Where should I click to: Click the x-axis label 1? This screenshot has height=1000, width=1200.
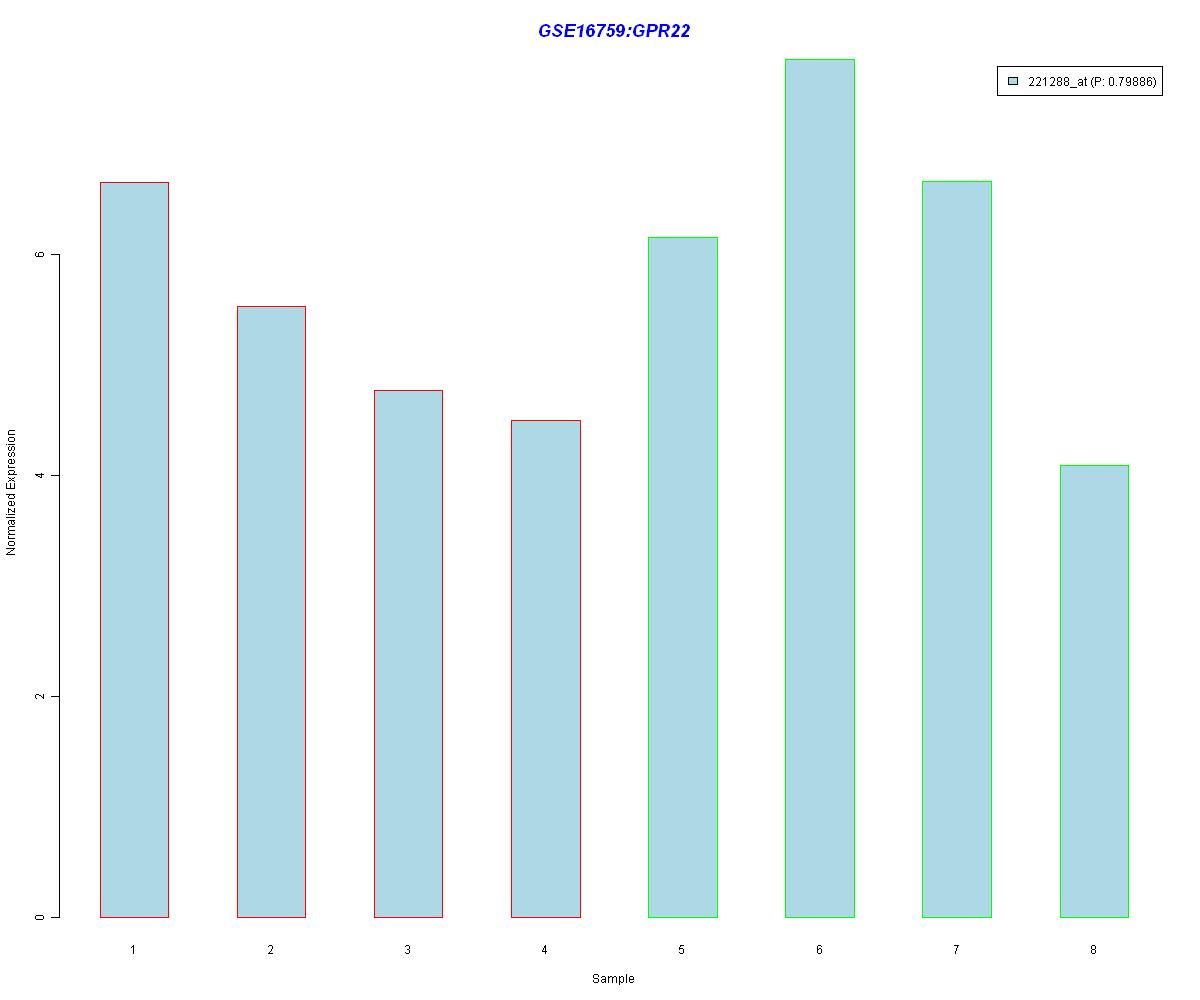[x=133, y=950]
